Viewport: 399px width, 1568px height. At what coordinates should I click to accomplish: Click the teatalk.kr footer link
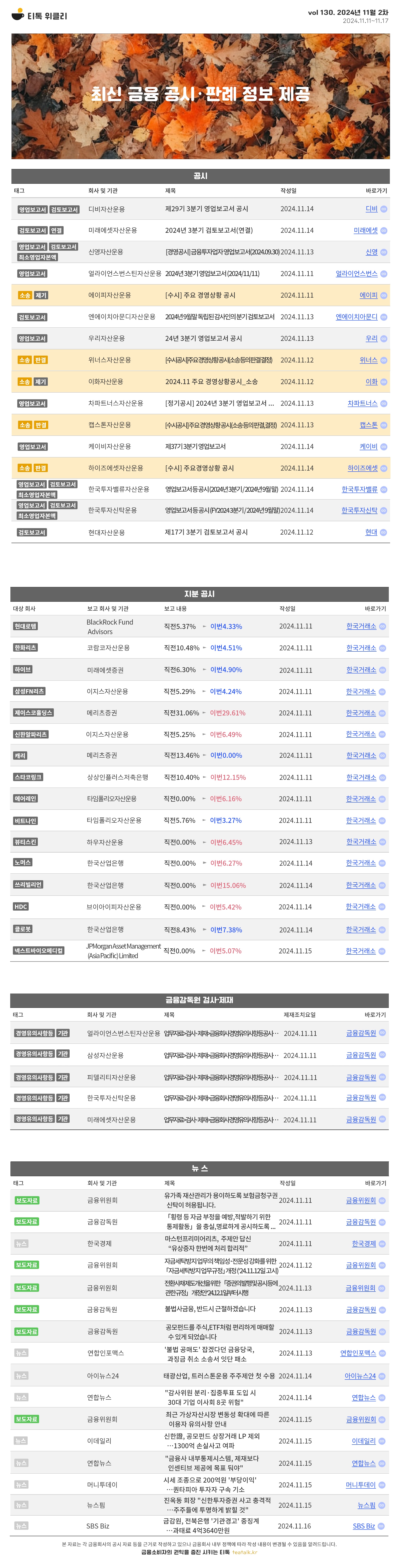click(x=245, y=1552)
